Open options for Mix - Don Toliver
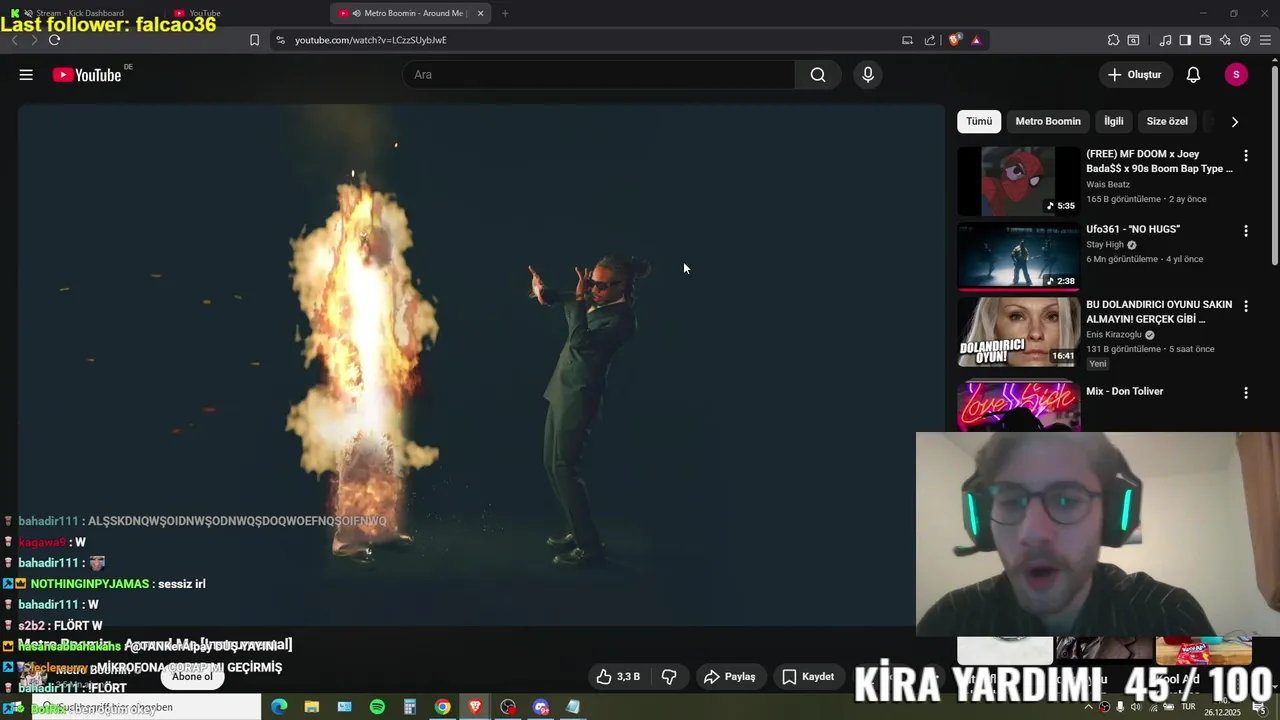 click(x=1246, y=393)
